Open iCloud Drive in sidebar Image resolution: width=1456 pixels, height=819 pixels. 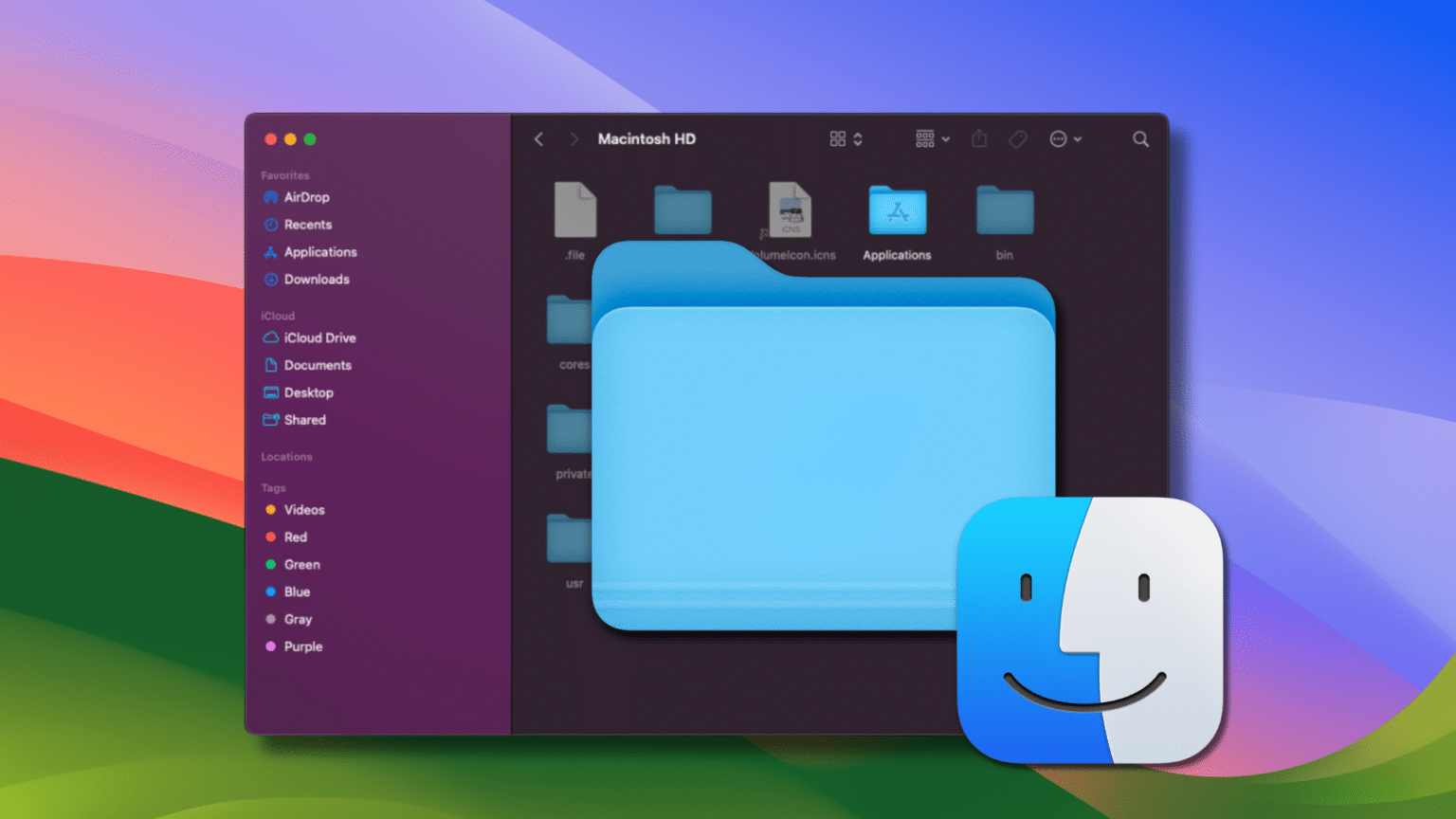319,337
